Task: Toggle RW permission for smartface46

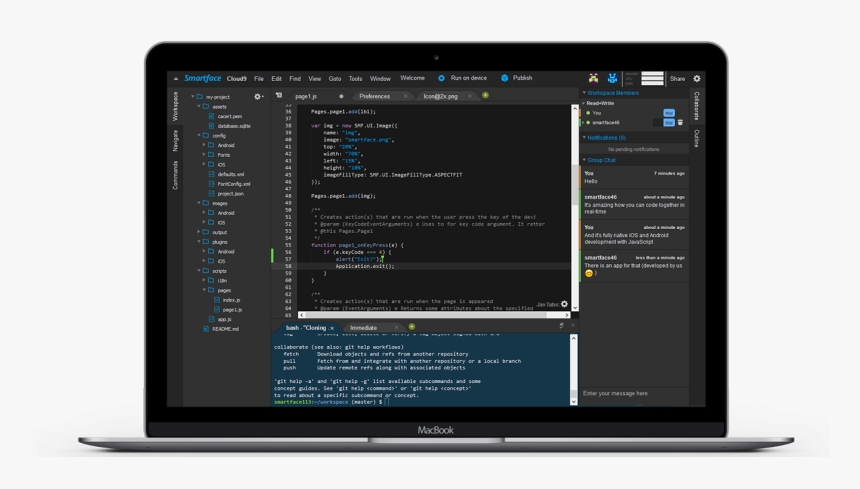Action: point(669,123)
